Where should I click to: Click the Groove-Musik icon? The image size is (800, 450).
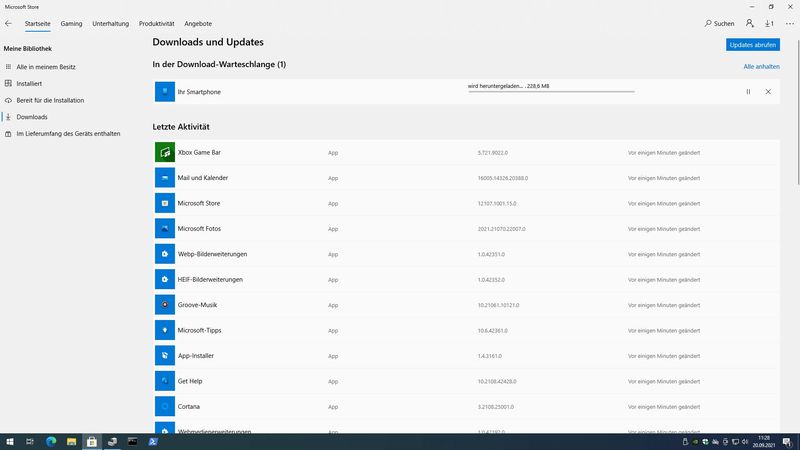[x=165, y=305]
